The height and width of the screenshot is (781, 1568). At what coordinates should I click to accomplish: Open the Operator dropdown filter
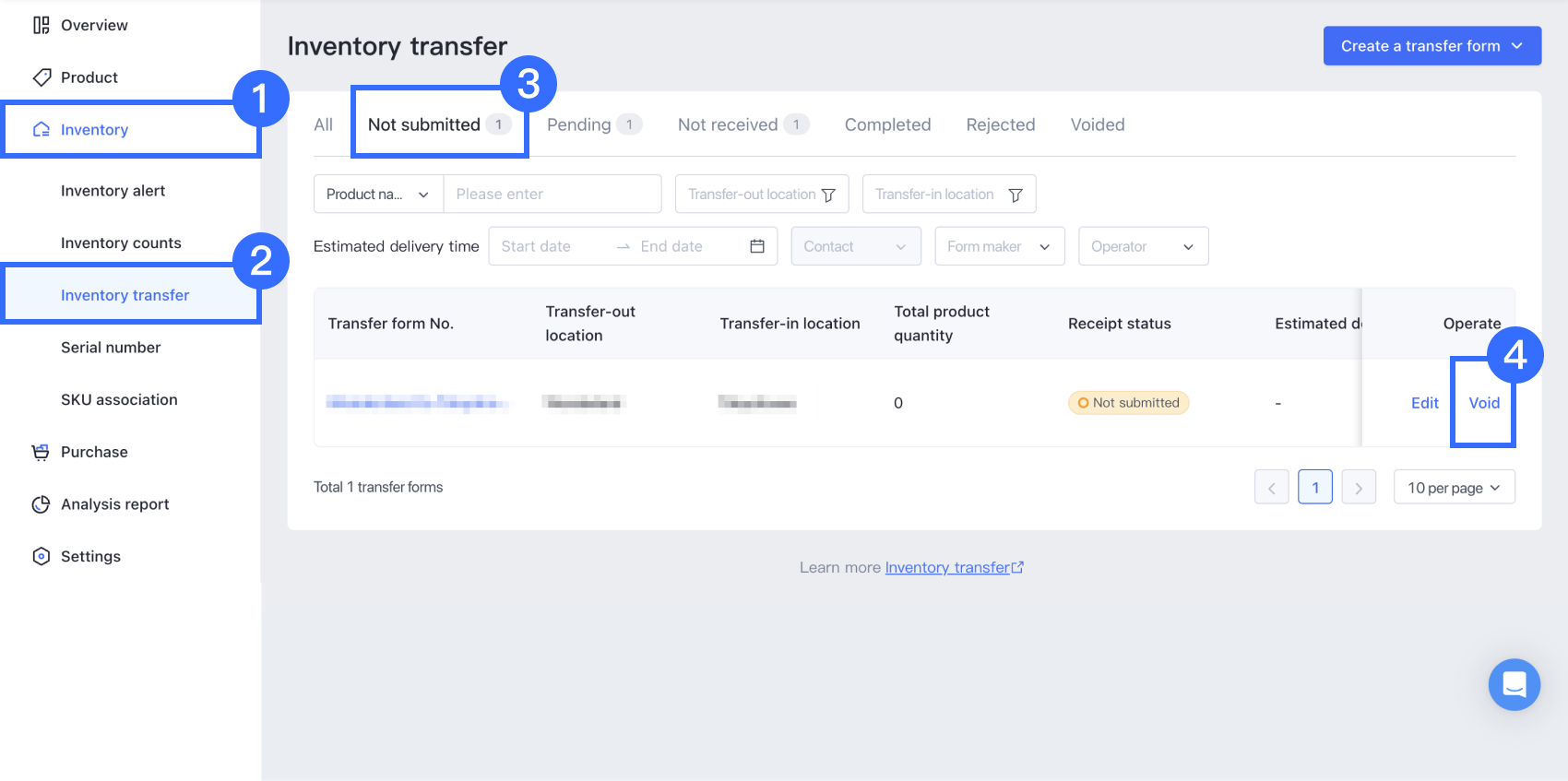1143,246
